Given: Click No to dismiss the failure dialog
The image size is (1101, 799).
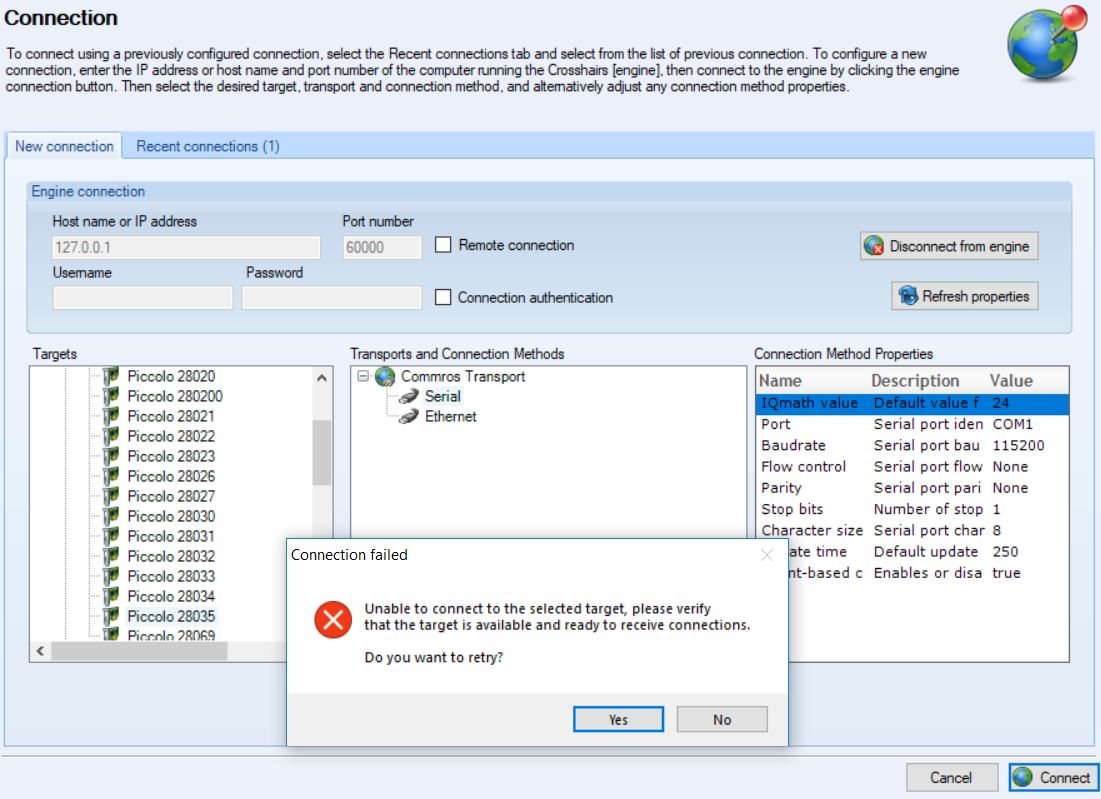Looking at the screenshot, I should point(722,719).
